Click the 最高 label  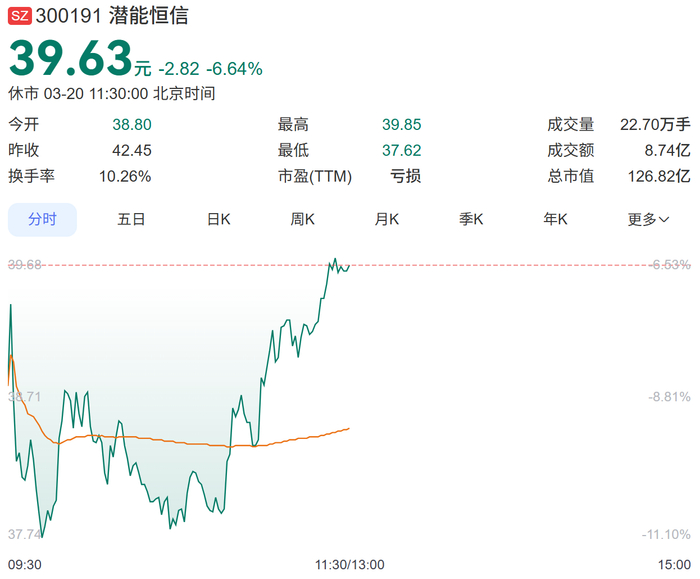click(293, 125)
